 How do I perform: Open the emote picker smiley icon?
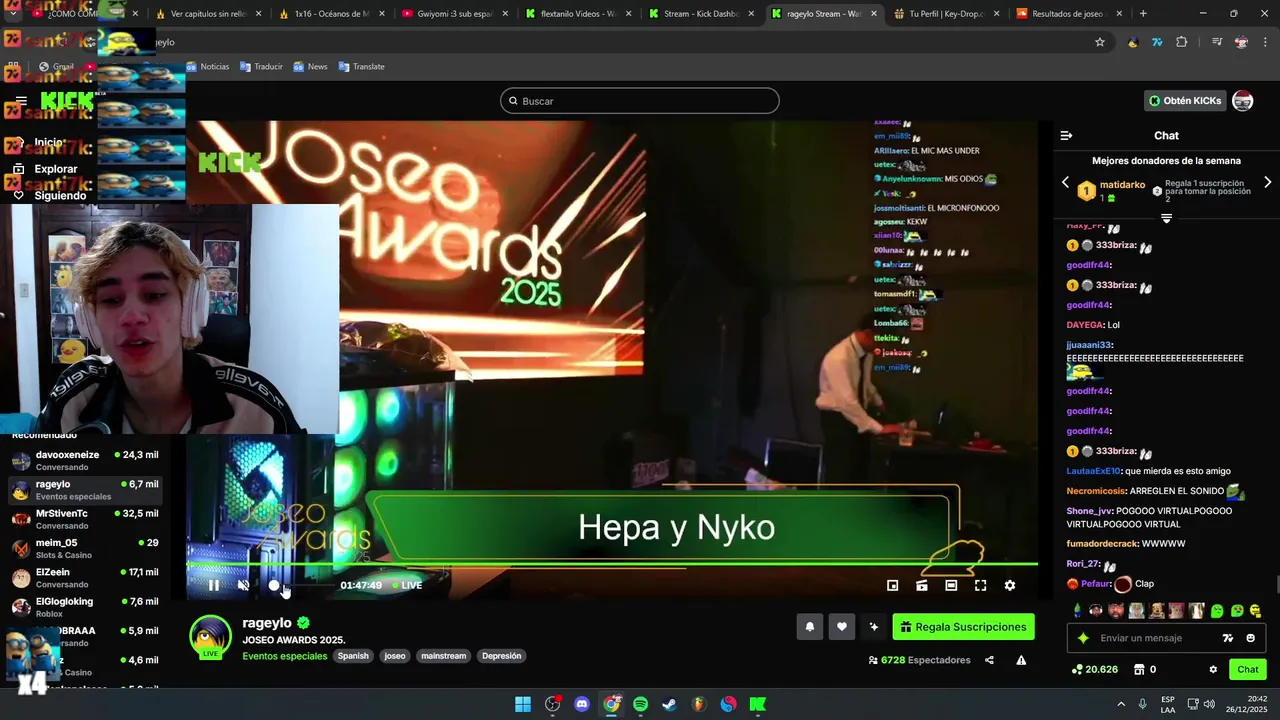tap(1250, 638)
